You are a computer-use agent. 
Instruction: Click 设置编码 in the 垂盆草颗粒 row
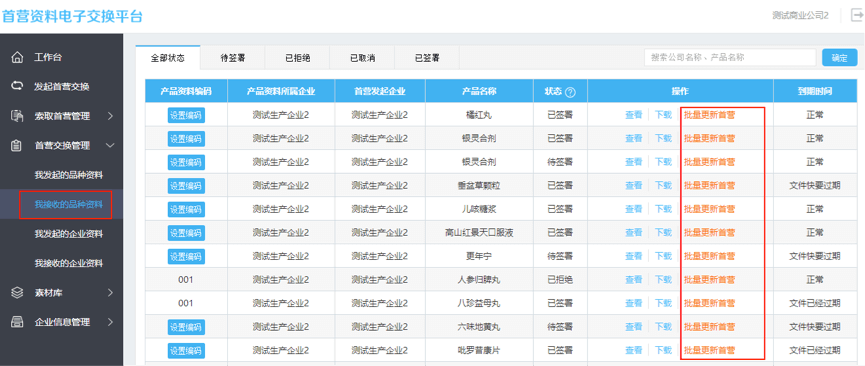186,185
